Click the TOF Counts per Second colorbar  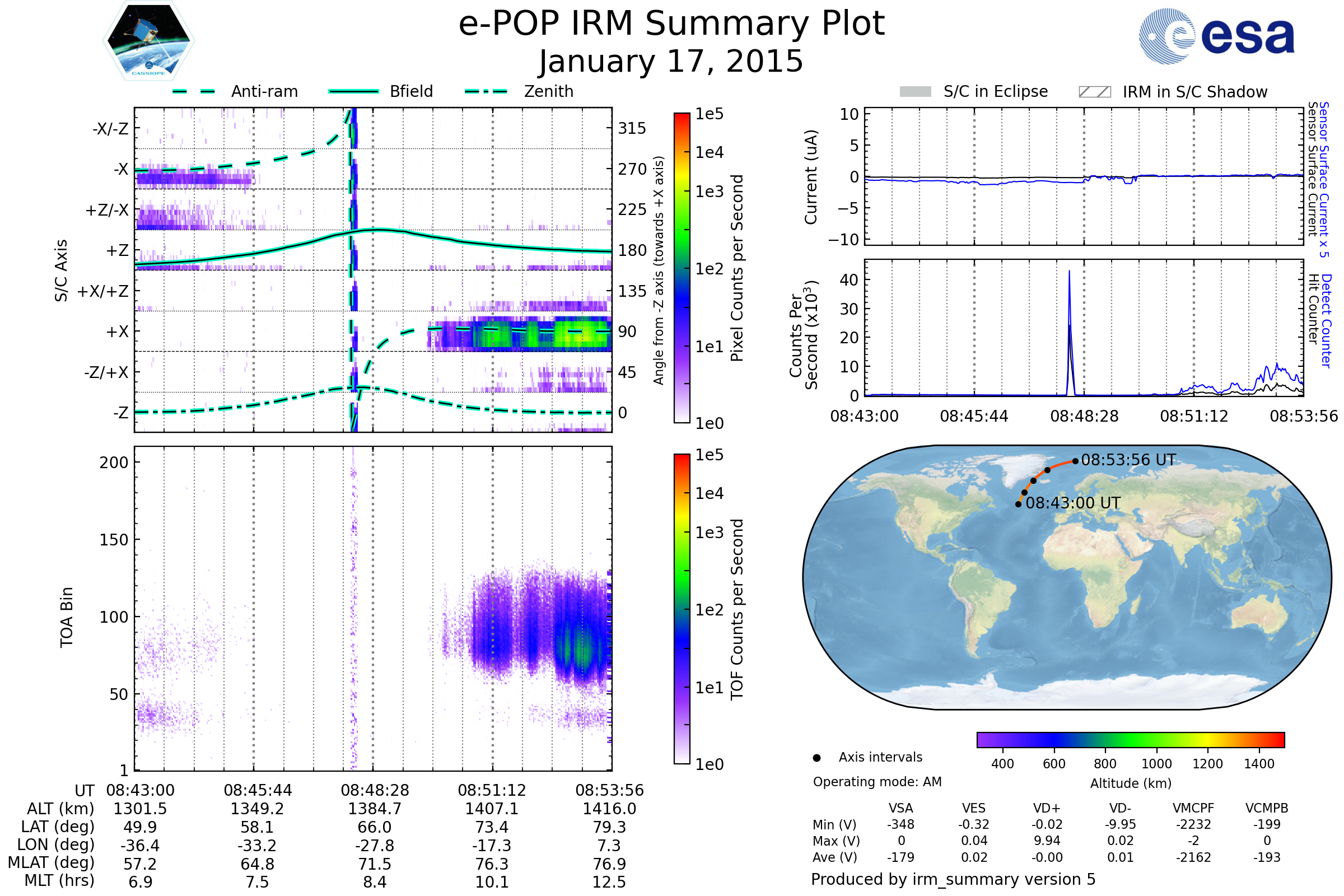pos(682,609)
